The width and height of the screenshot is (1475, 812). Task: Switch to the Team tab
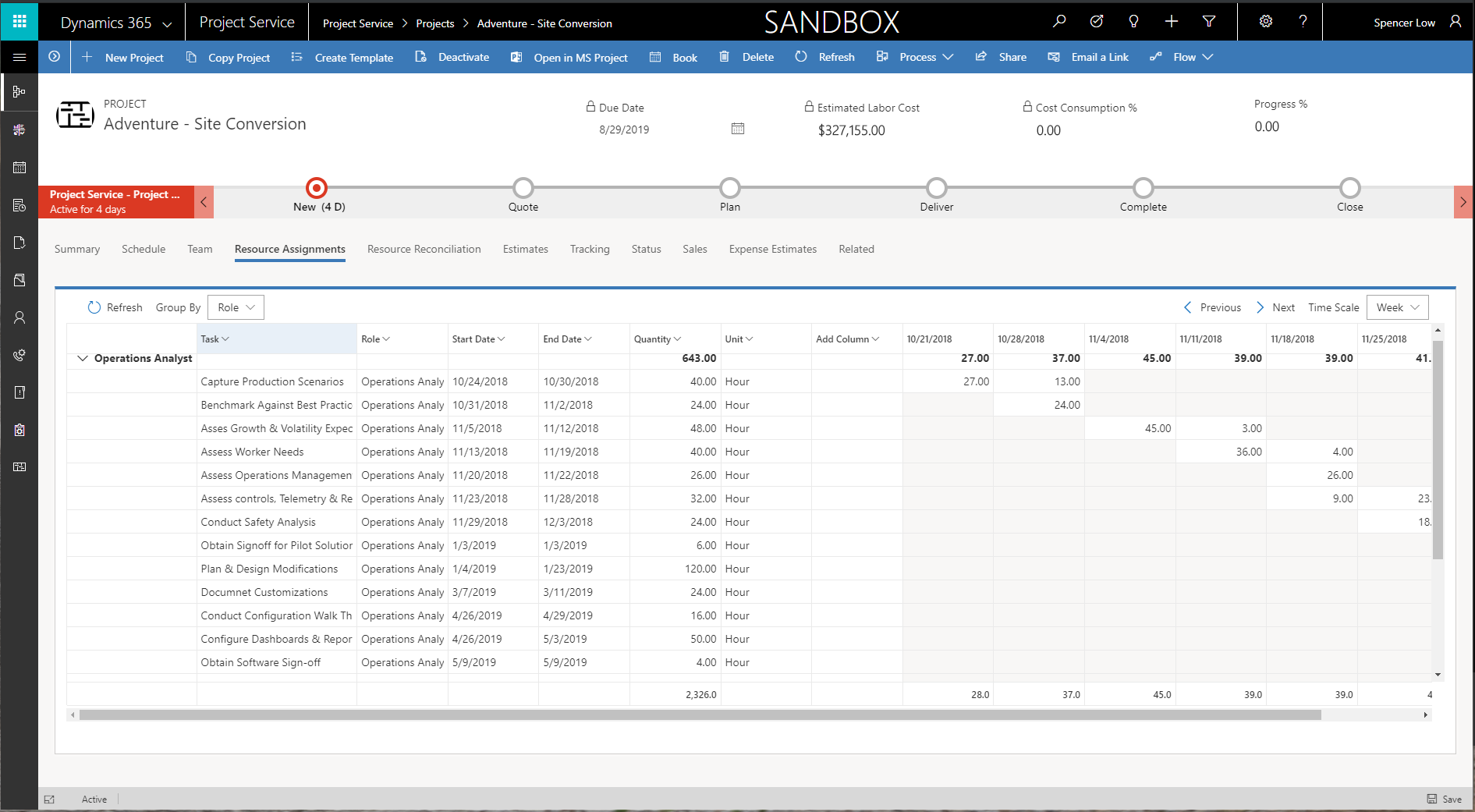pyautogui.click(x=200, y=250)
